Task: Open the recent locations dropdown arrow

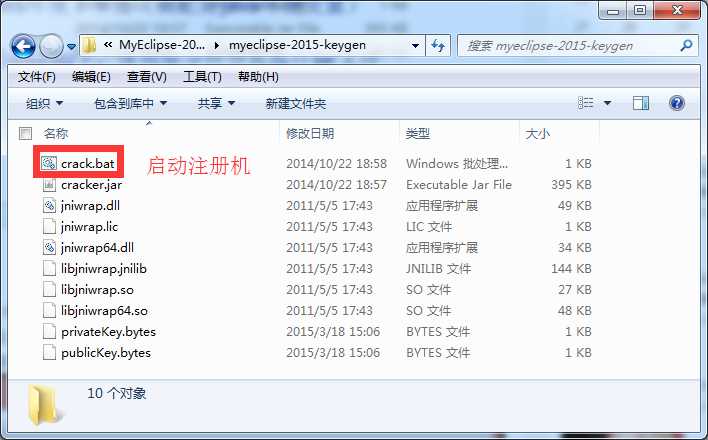Action: coord(71,47)
